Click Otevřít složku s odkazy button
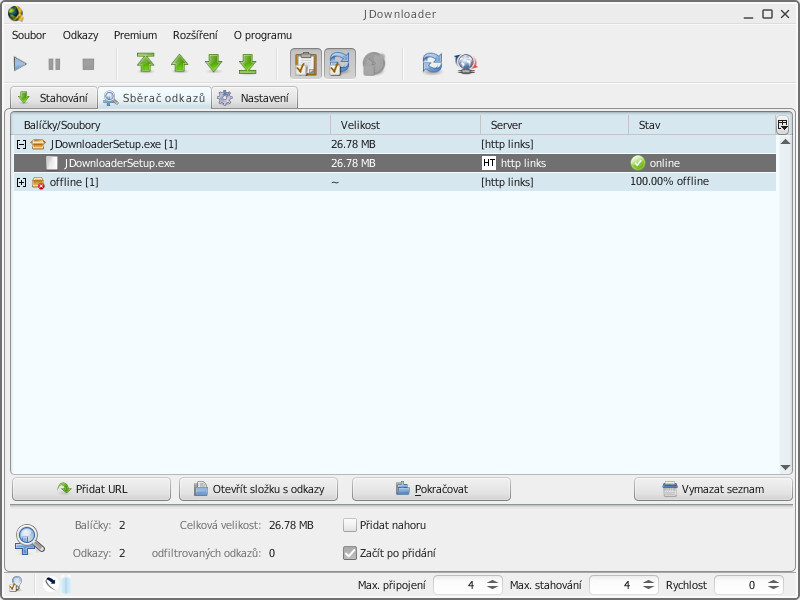 click(258, 489)
